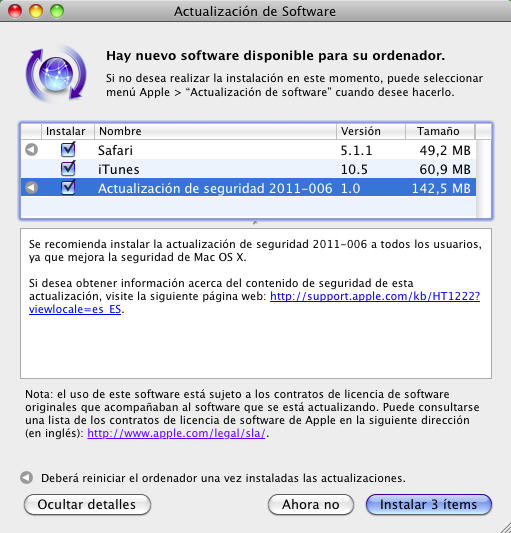This screenshot has height=533, width=511.
Task: Sort list by Nombre column header
Action: (215, 131)
